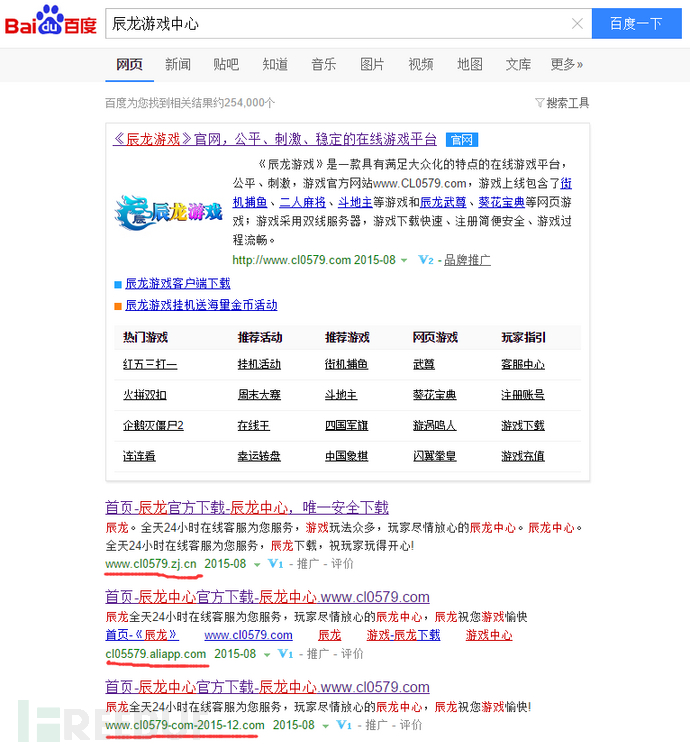Switch to the 贴吧 tab
The width and height of the screenshot is (690, 749).
226,64
